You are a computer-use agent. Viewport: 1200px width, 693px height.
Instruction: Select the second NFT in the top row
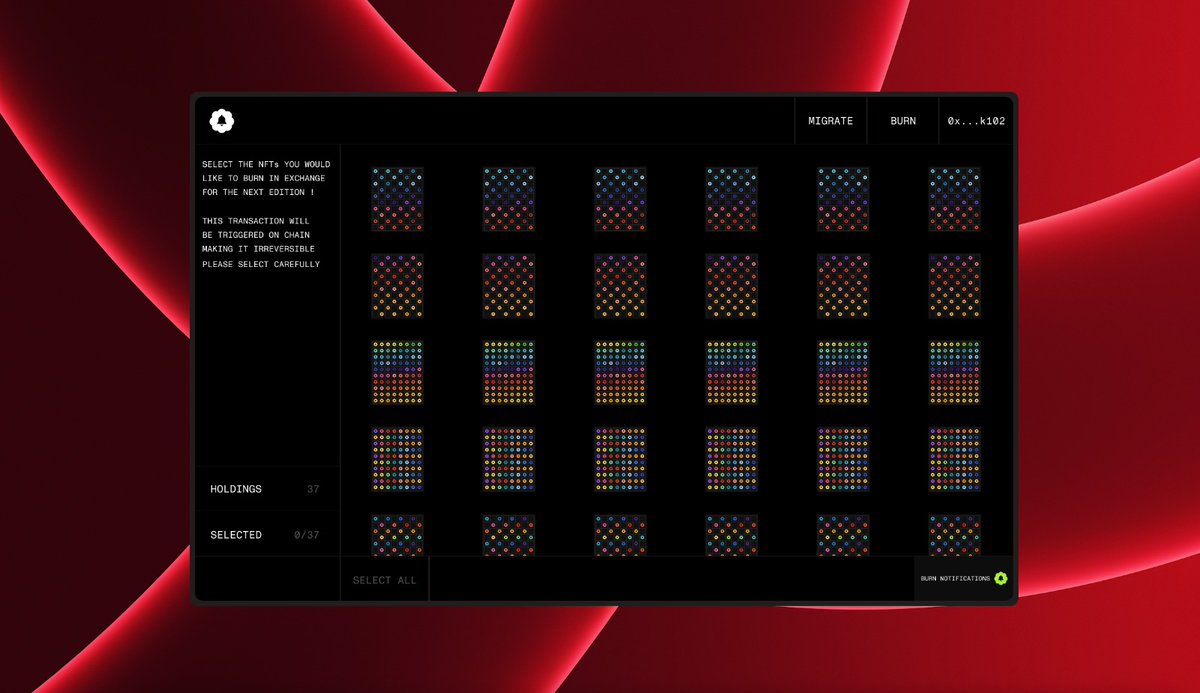(x=509, y=199)
